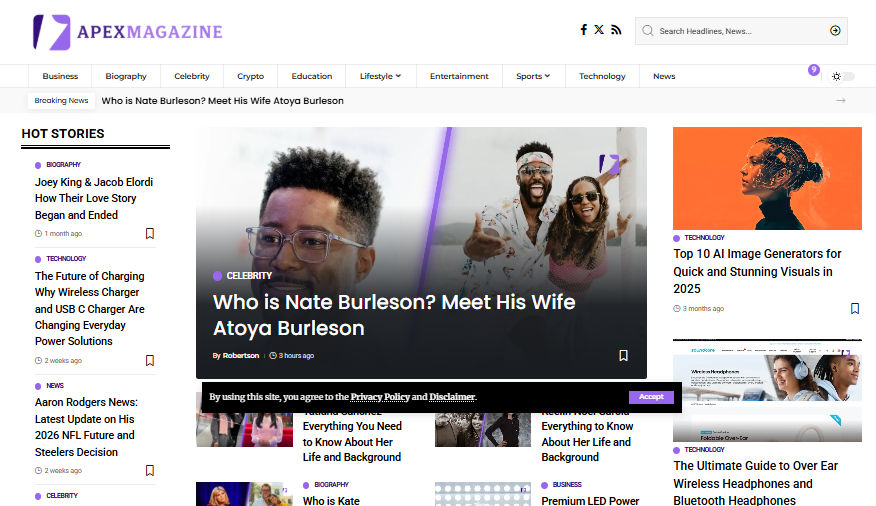876x506 pixels.
Task: Open the breaking news Nate Burleson headline
Action: click(x=222, y=101)
